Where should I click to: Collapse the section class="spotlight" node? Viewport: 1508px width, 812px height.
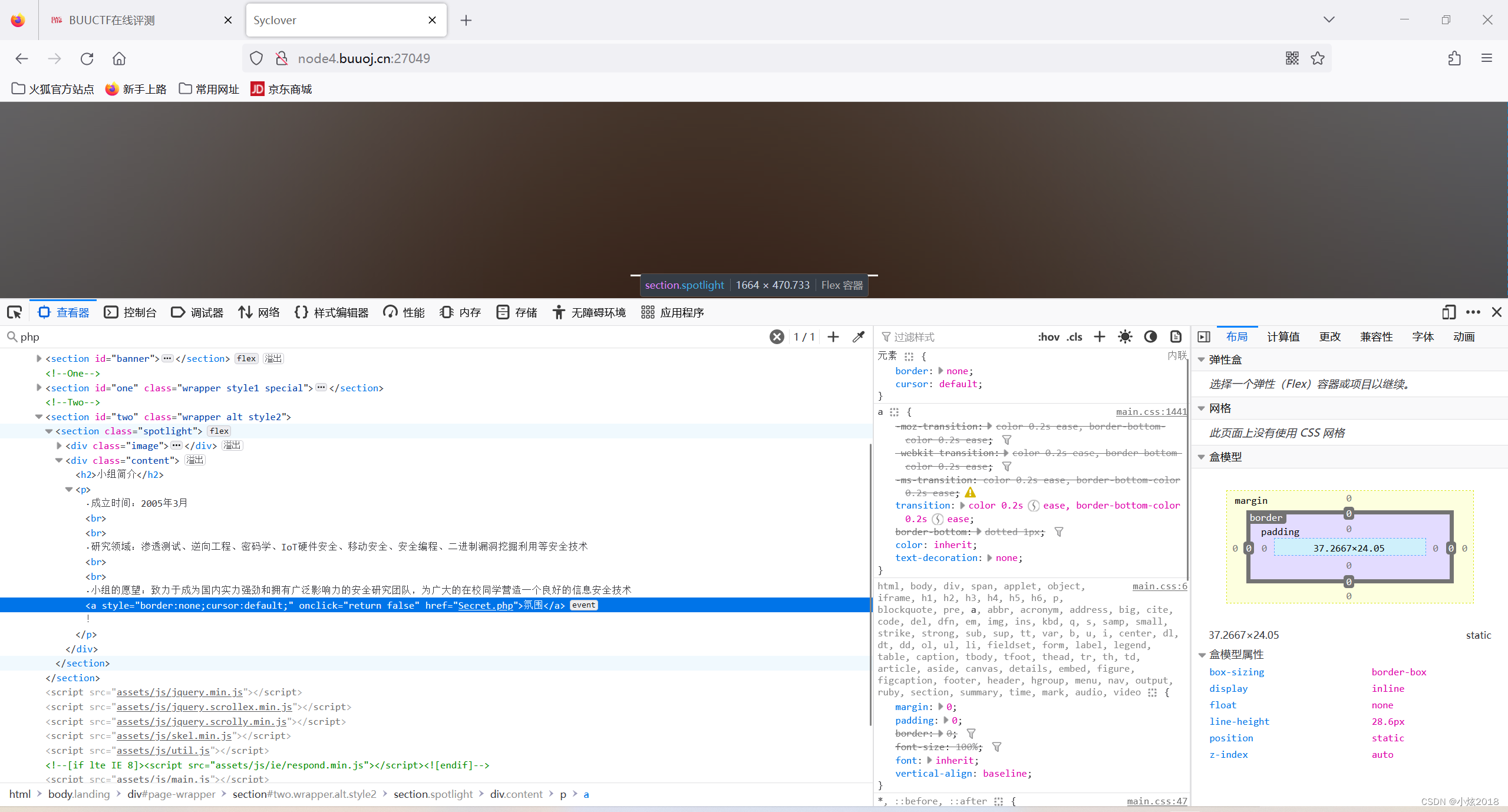49,431
